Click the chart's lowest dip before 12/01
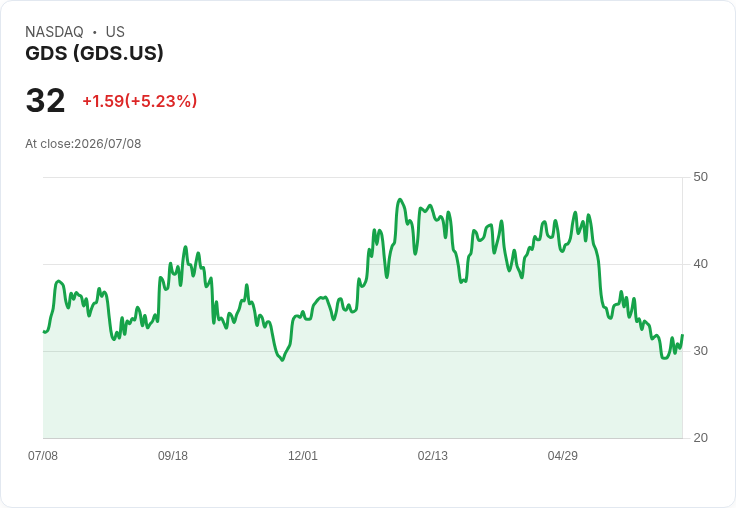This screenshot has width=736, height=508. pos(282,360)
